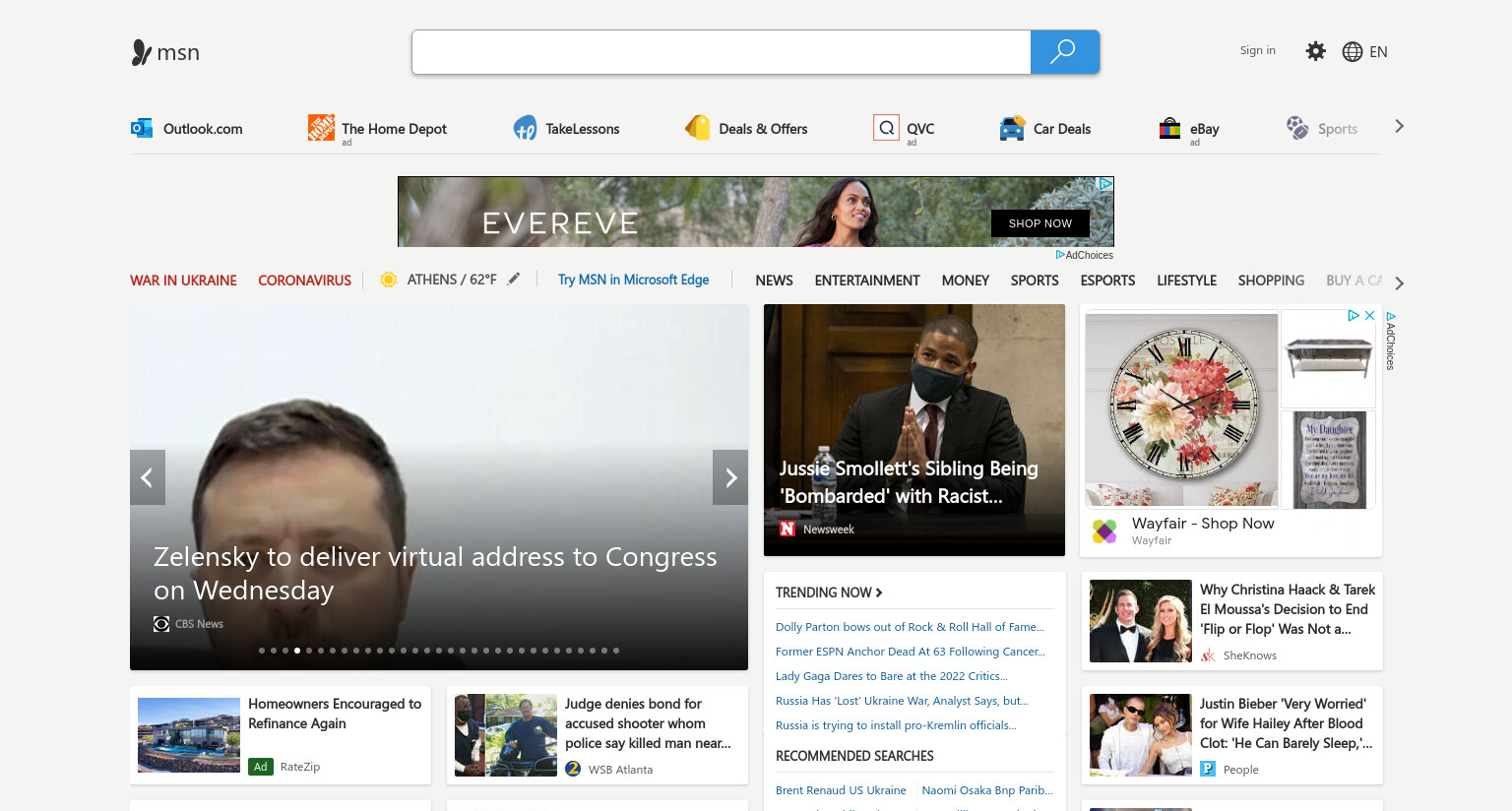Open Russia pro-Kremlin officials story
Image resolution: width=1512 pixels, height=811 pixels.
896,725
